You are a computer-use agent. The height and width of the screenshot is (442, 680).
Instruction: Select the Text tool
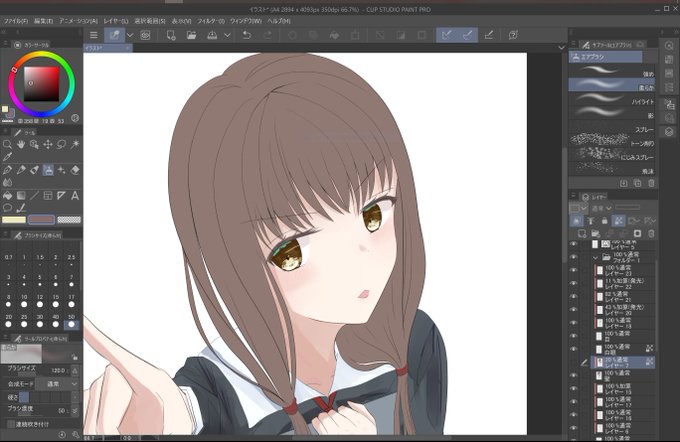[x=75, y=196]
